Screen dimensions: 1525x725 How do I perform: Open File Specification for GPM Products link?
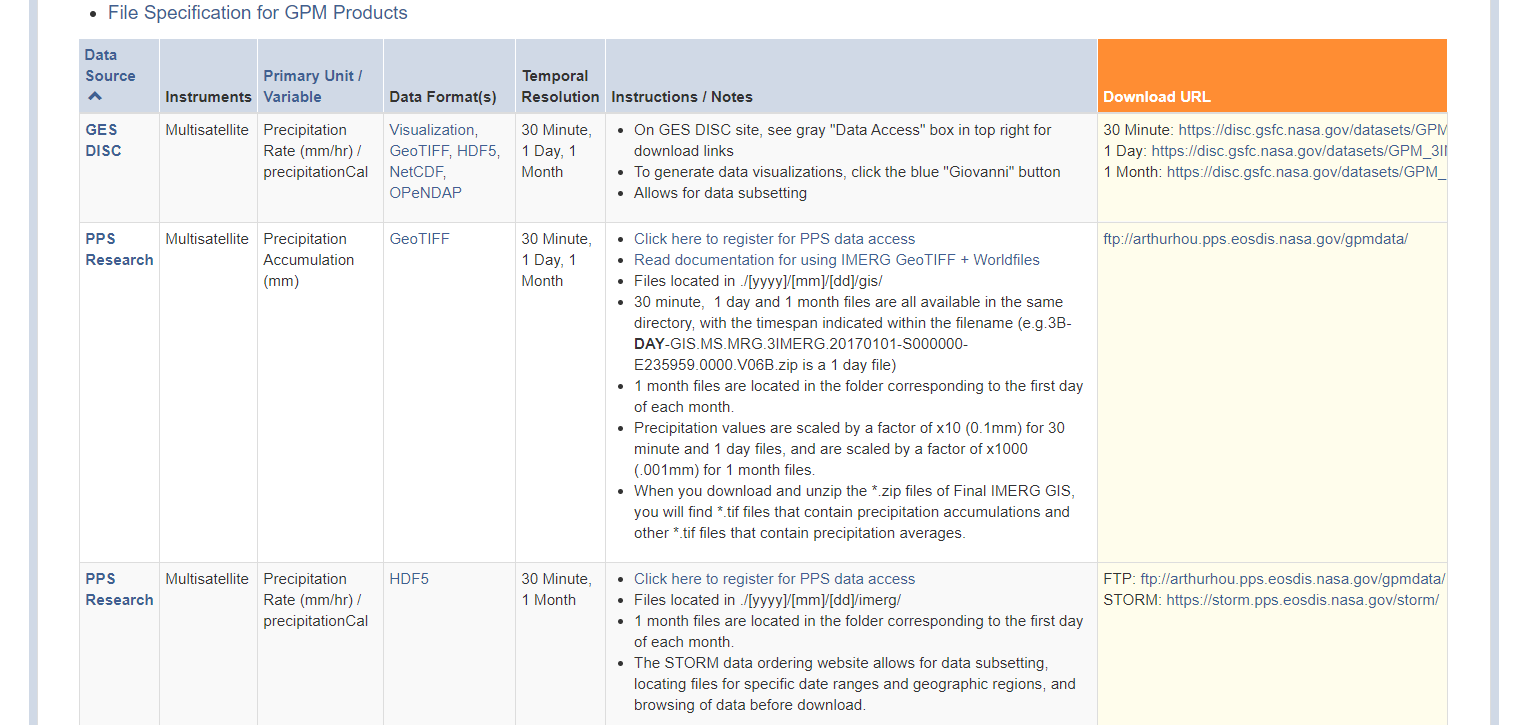point(258,13)
